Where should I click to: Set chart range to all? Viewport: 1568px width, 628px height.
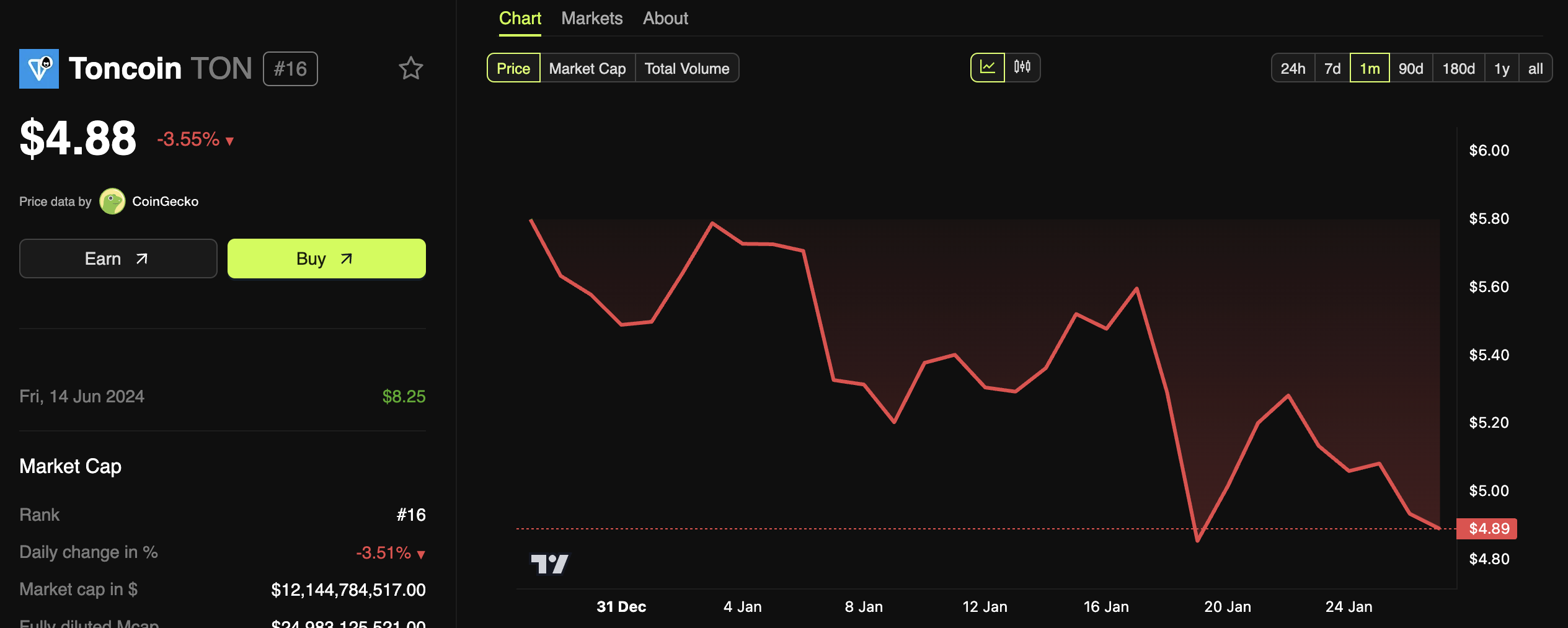[x=1535, y=68]
